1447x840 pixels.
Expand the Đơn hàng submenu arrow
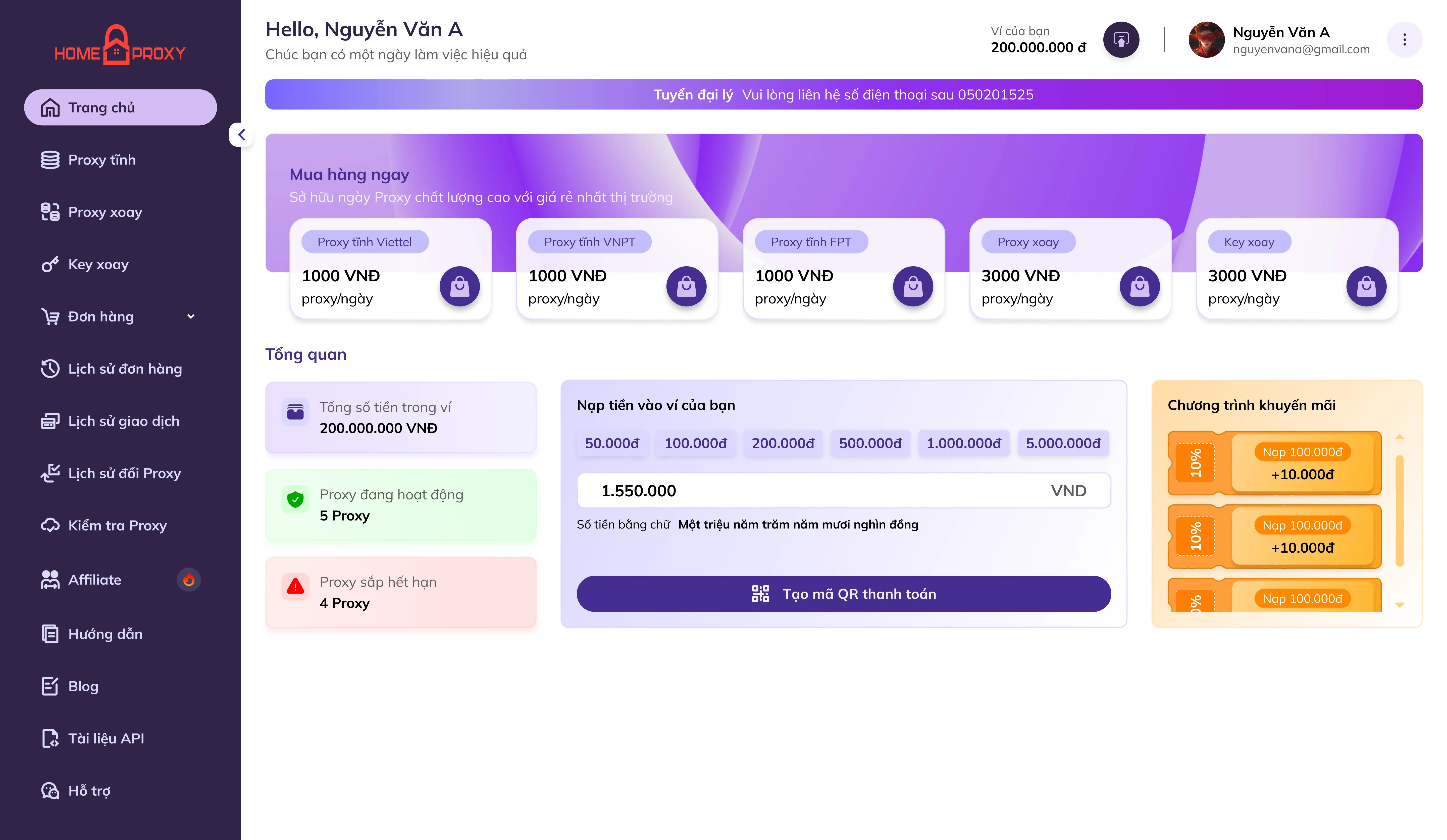[x=191, y=316]
